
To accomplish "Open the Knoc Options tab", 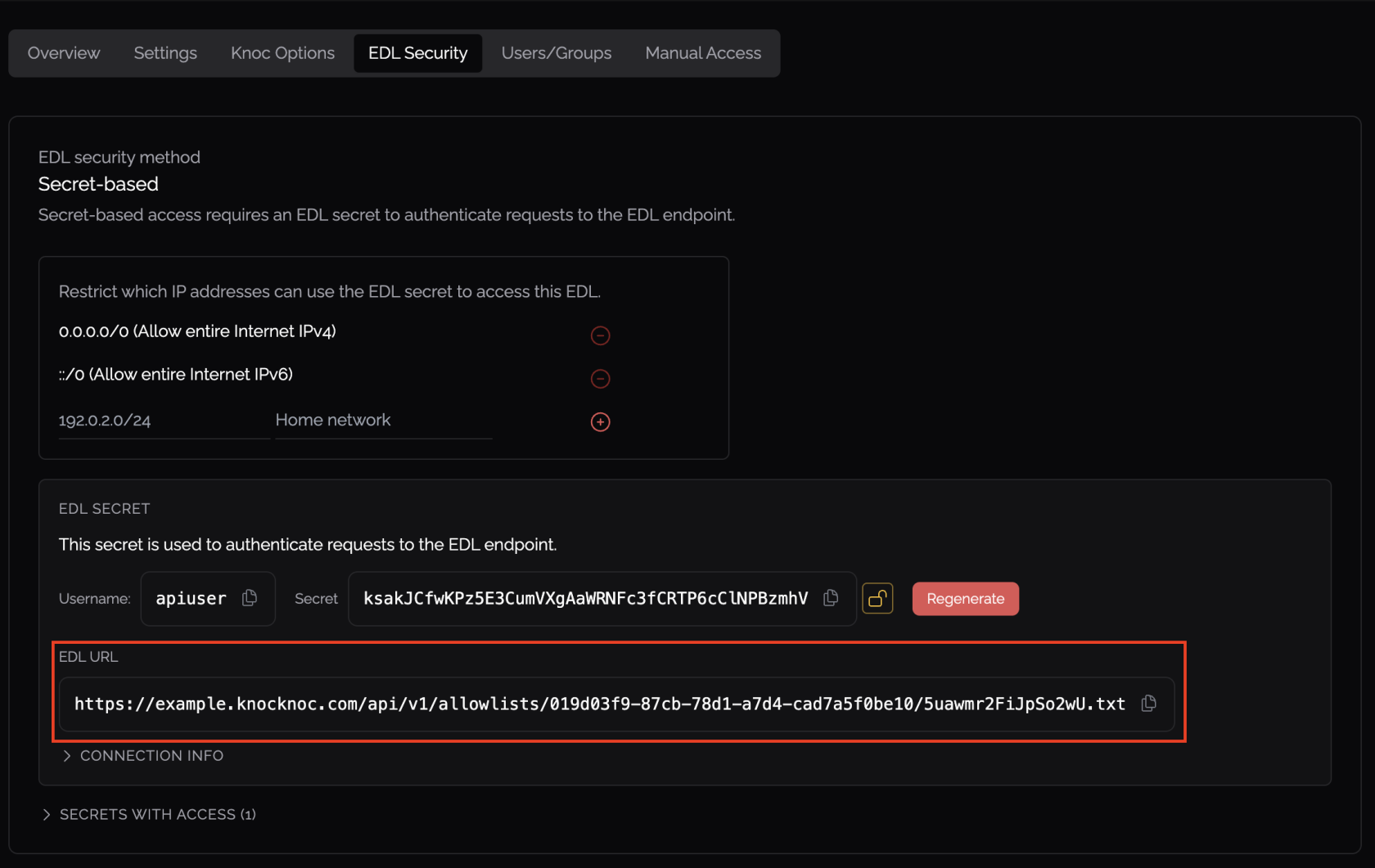I will 282,52.
